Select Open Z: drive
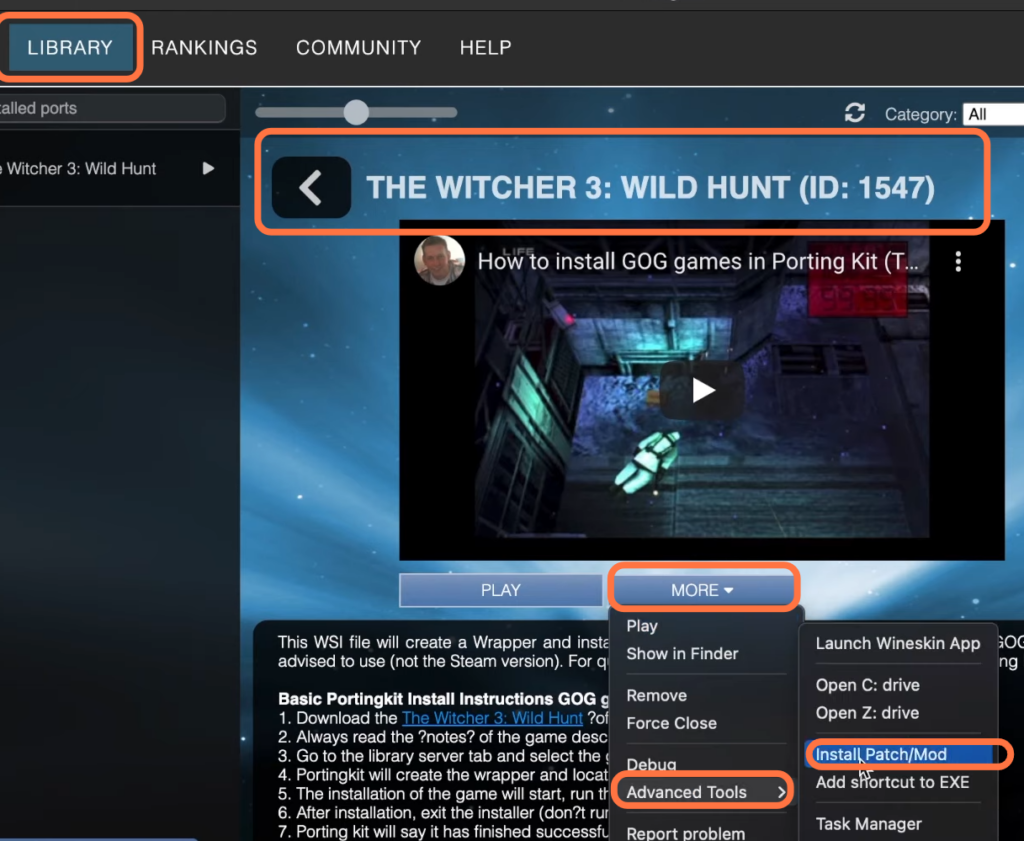This screenshot has height=841, width=1024. click(867, 713)
